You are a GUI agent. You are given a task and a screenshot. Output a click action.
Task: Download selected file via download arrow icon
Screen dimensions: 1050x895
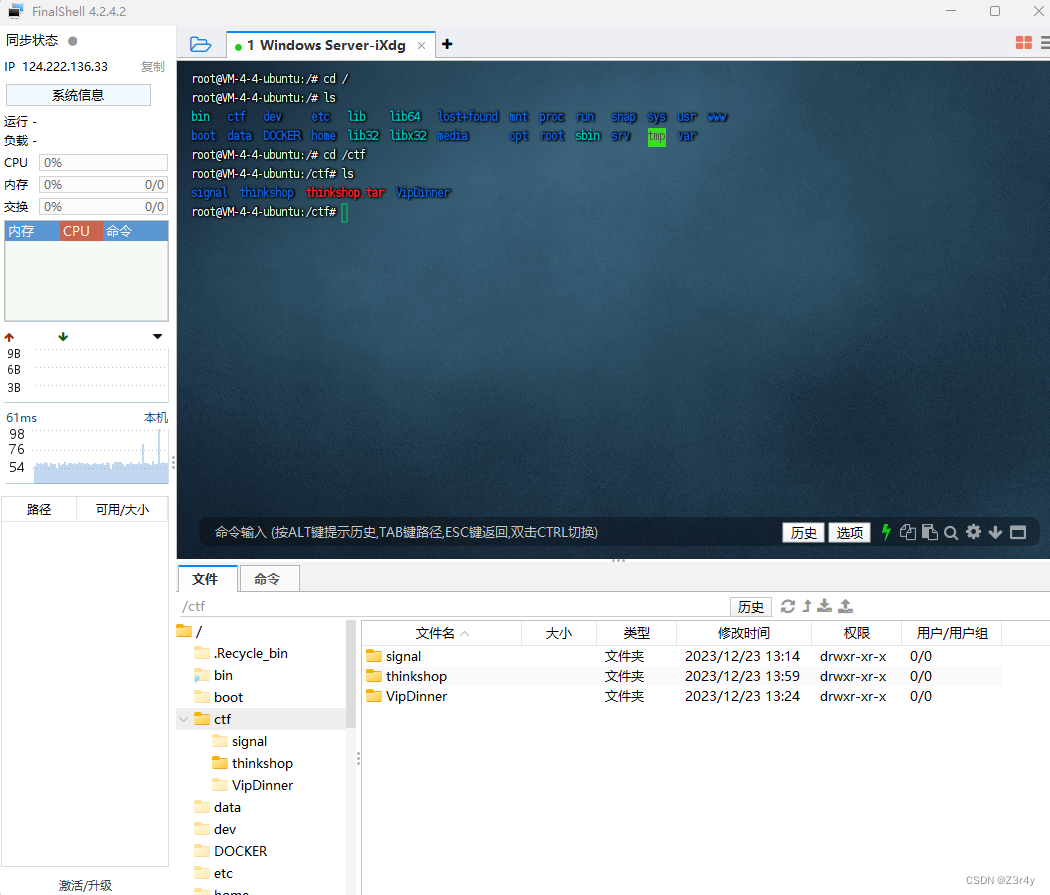pyautogui.click(x=823, y=606)
